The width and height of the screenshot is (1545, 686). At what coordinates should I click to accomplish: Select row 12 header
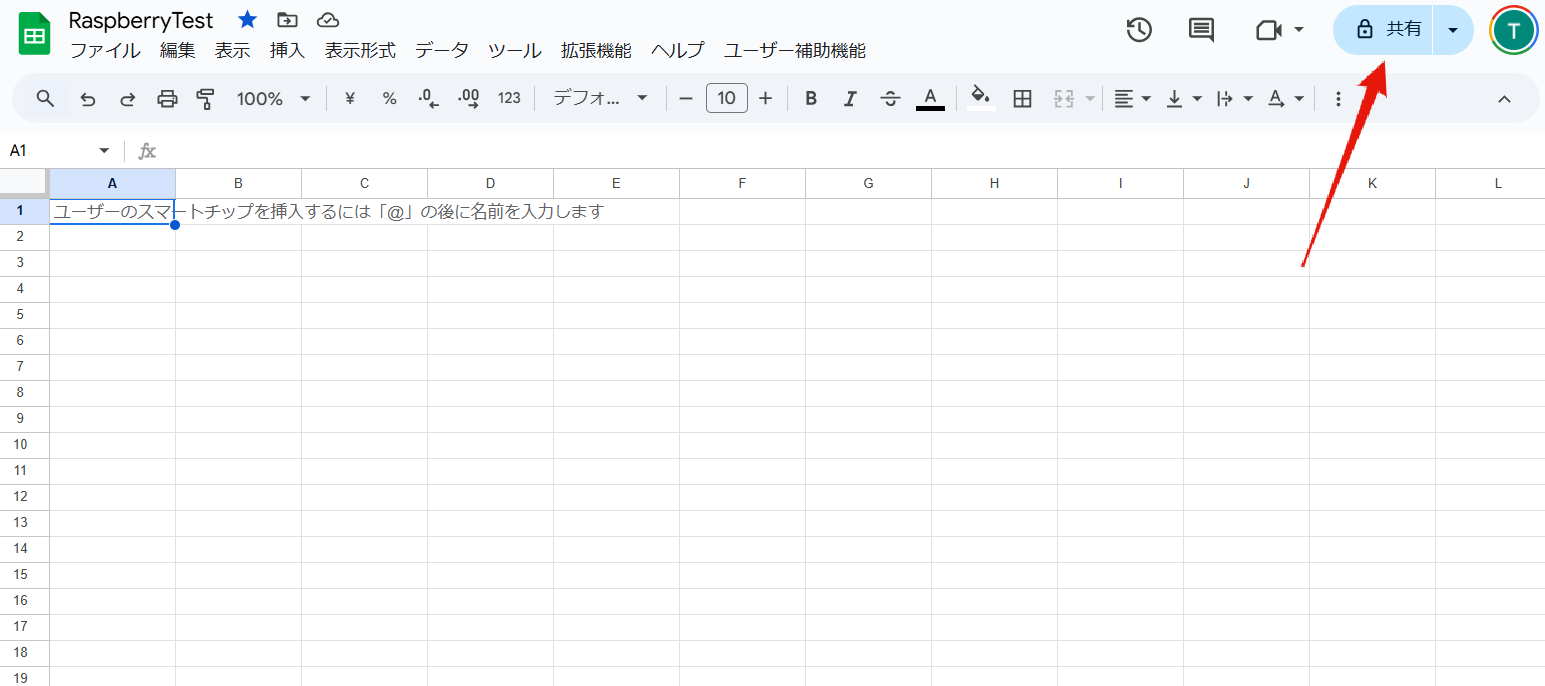[x=24, y=496]
